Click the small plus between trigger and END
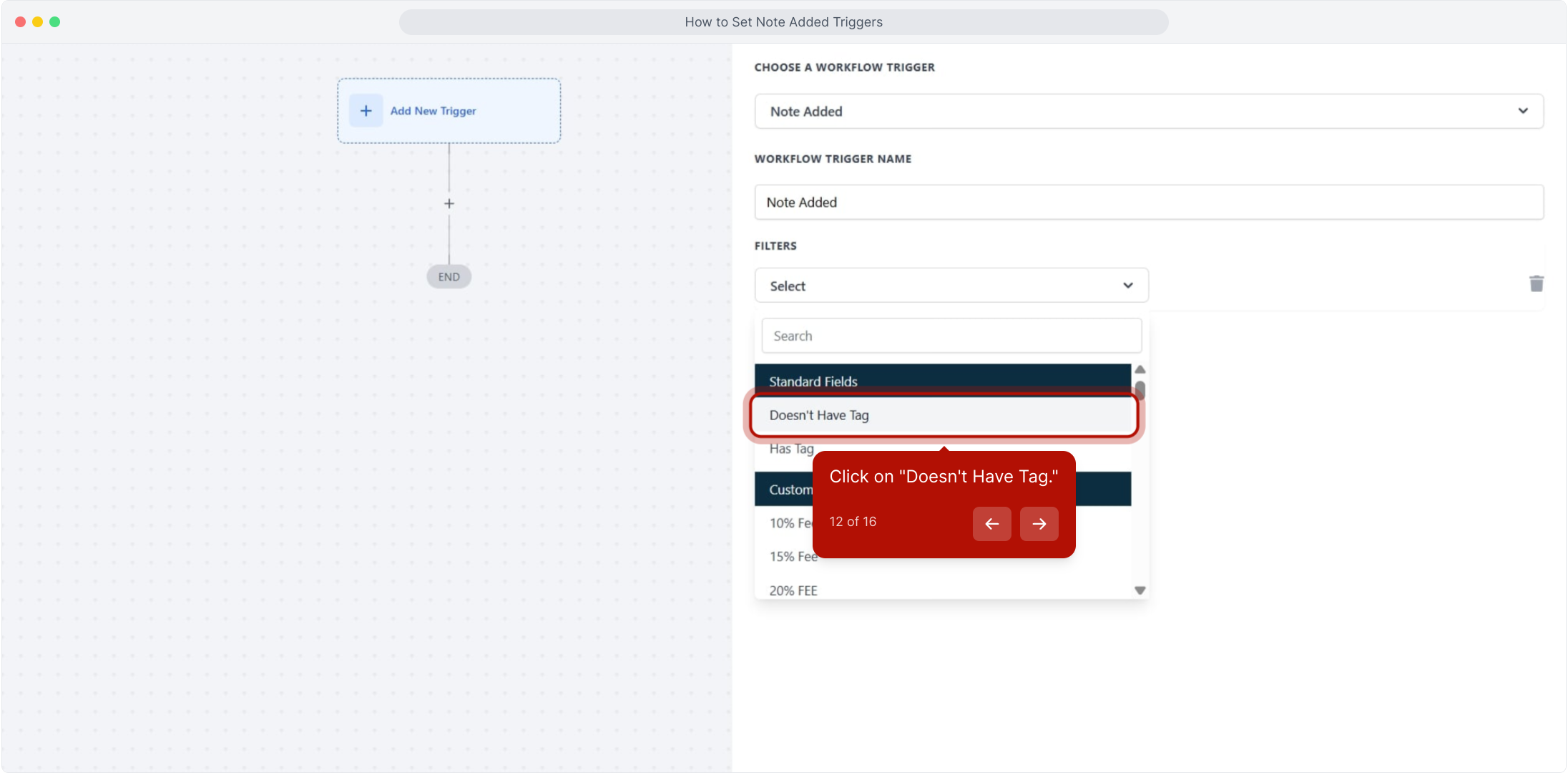 click(x=449, y=204)
